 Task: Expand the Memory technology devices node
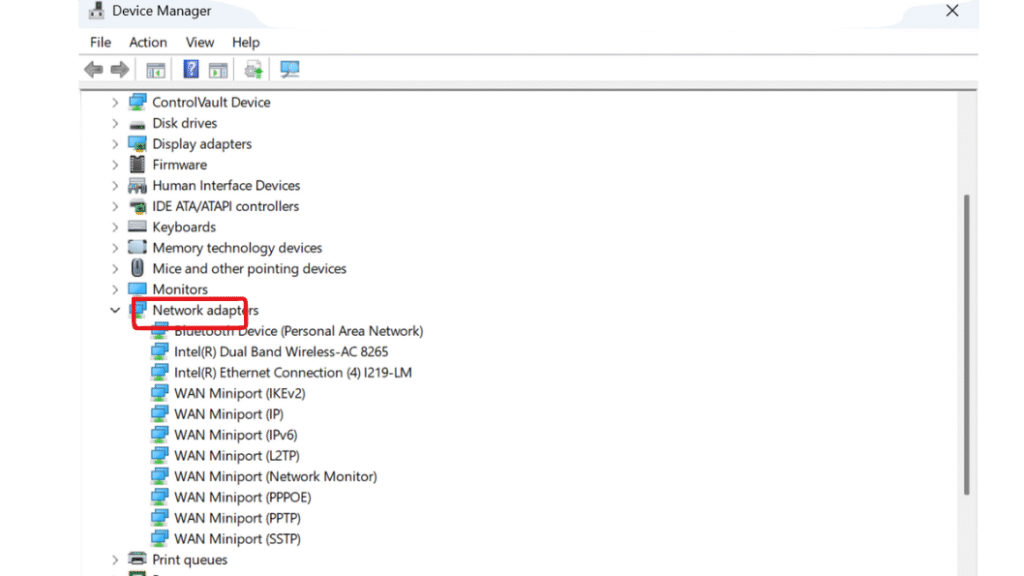click(x=115, y=248)
